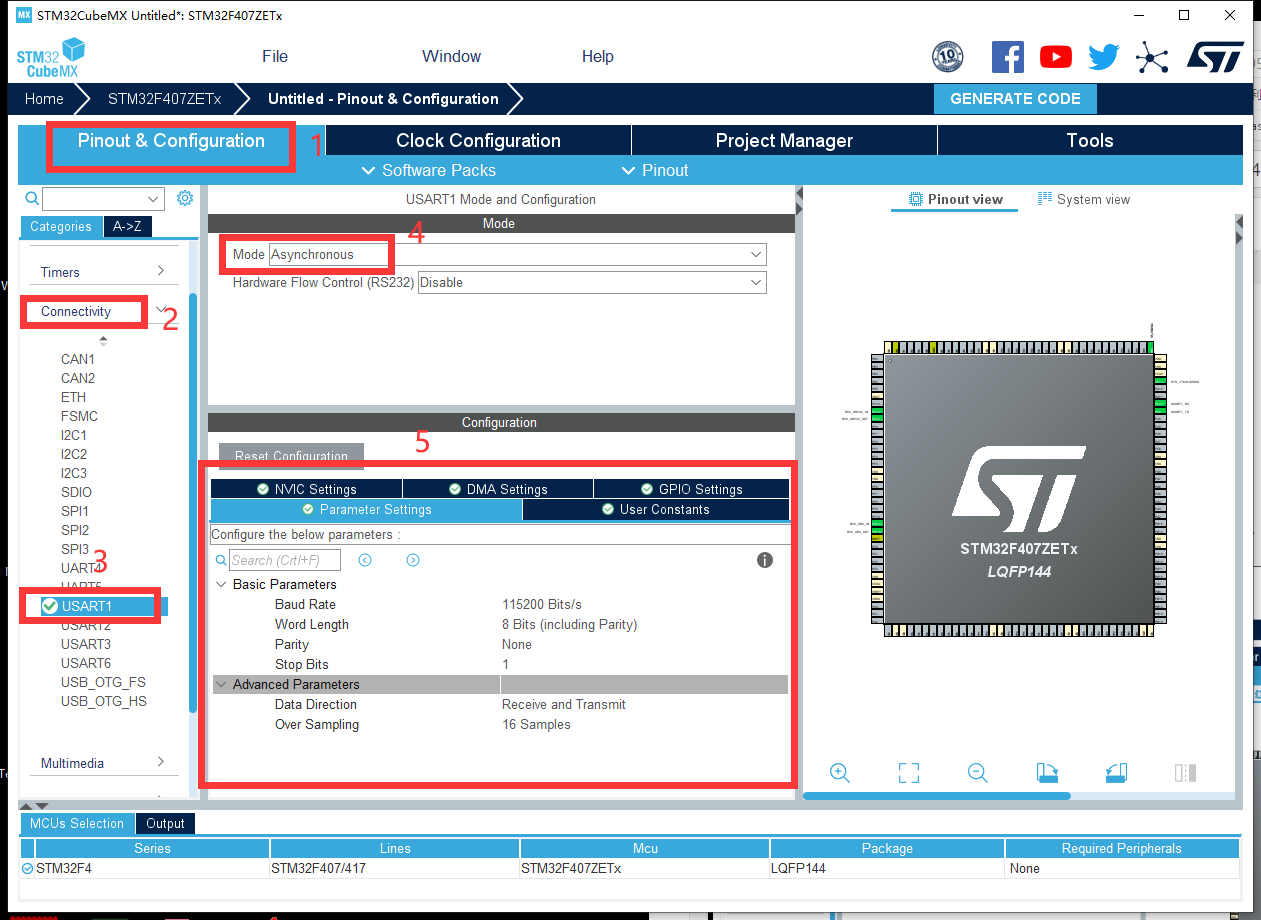Switch to Clock Configuration tab
Screen dimensions: 1261x920
[478, 141]
